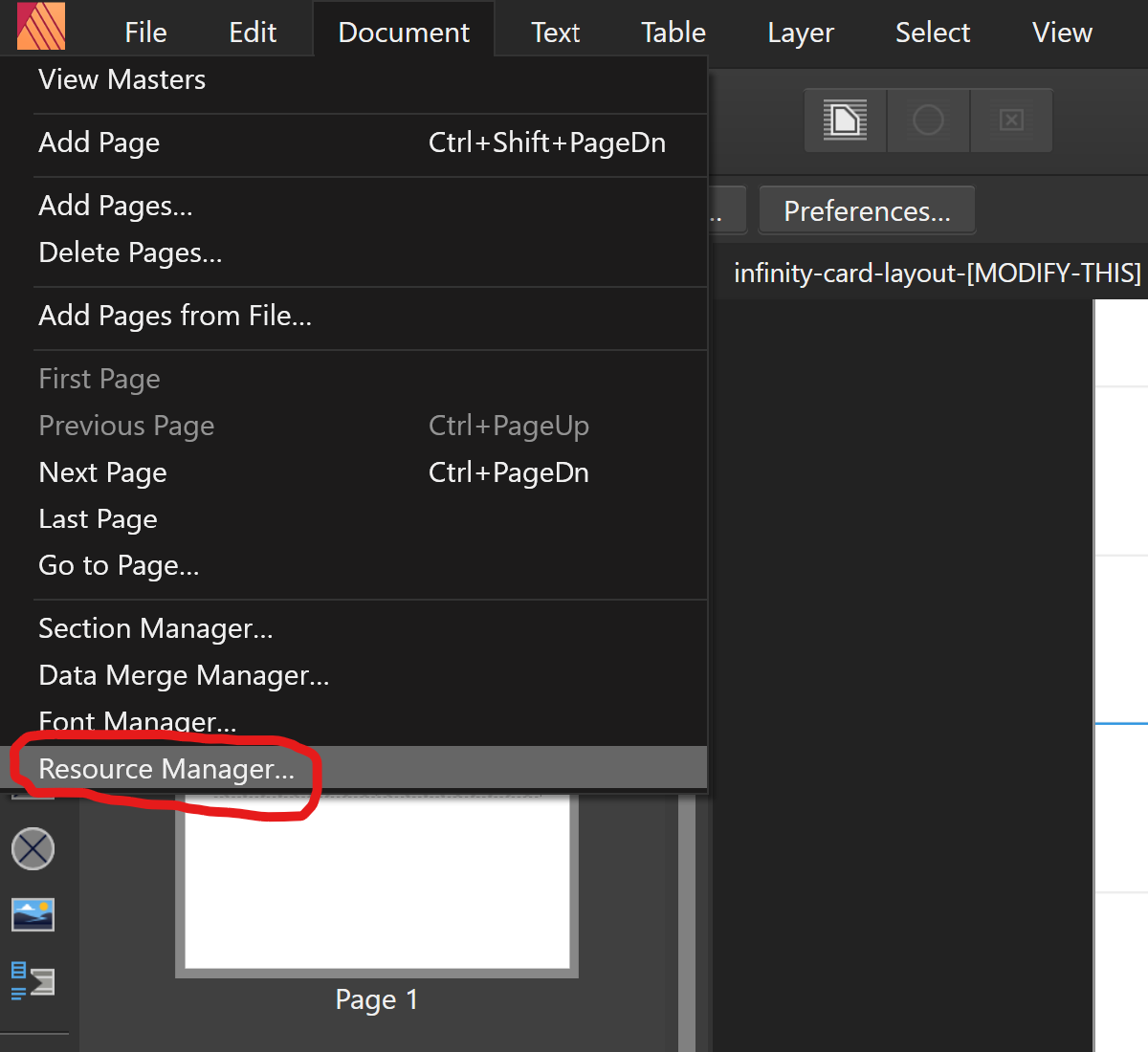1148x1052 pixels.
Task: Switch to the Publisher persona icon
Action: pos(845,121)
